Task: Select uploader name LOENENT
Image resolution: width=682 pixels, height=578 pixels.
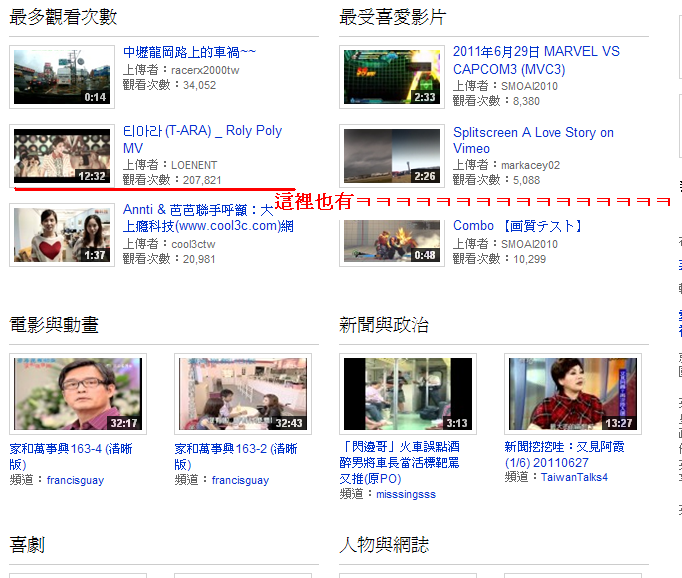Action: tap(194, 165)
